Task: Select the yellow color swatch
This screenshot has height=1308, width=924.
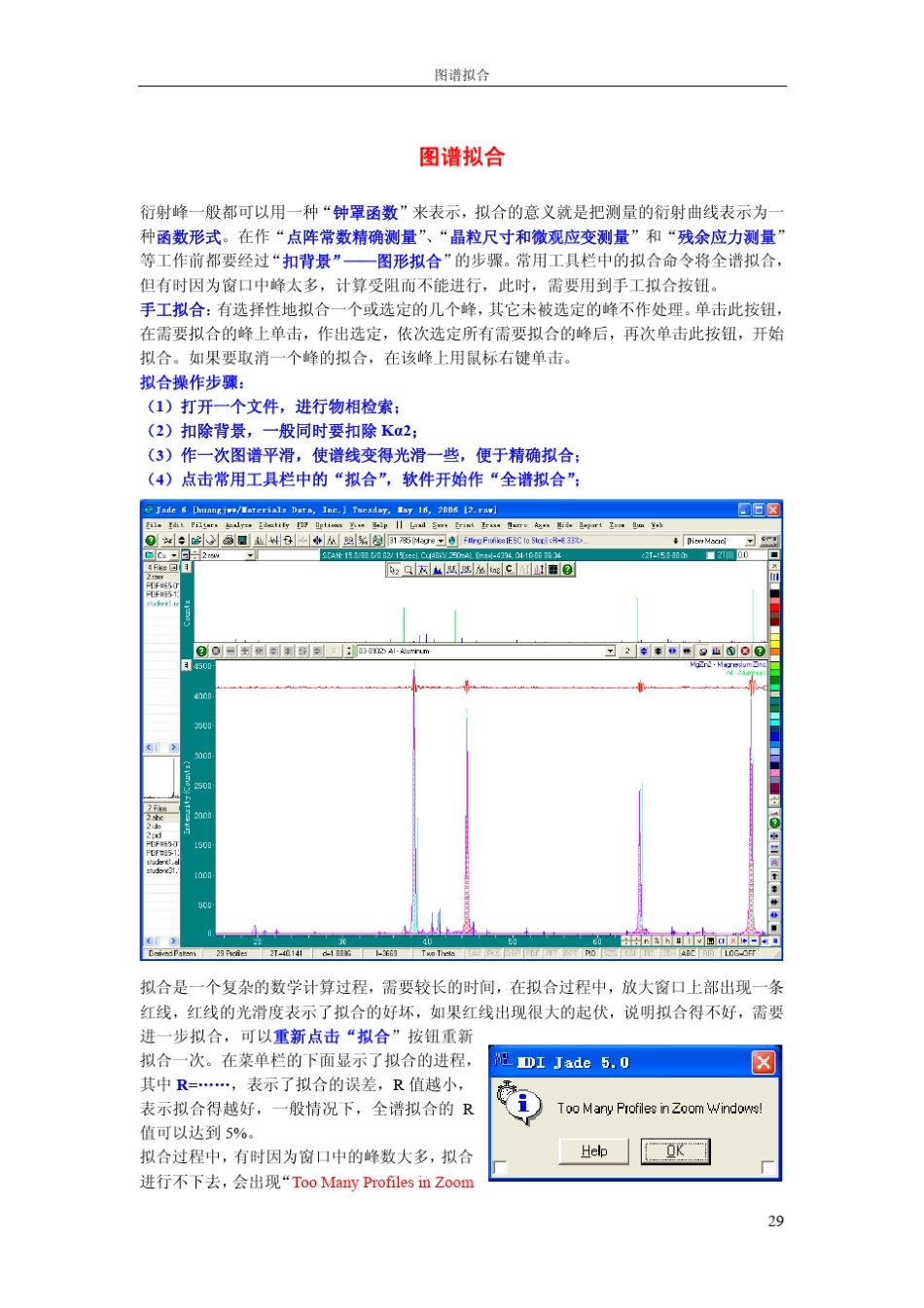Action: click(x=774, y=643)
